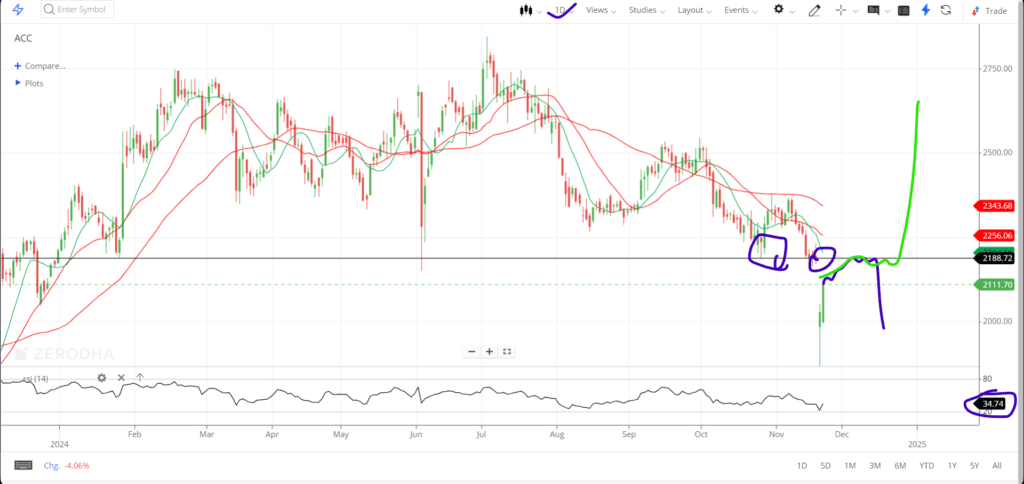Click the Jul label on time axis
Viewport: 1024px width, 484px height.
(x=481, y=433)
